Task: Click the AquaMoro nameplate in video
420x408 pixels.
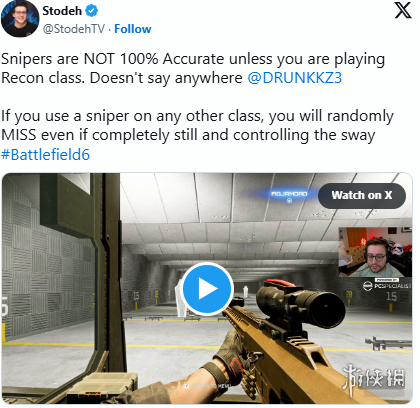Action: (289, 195)
